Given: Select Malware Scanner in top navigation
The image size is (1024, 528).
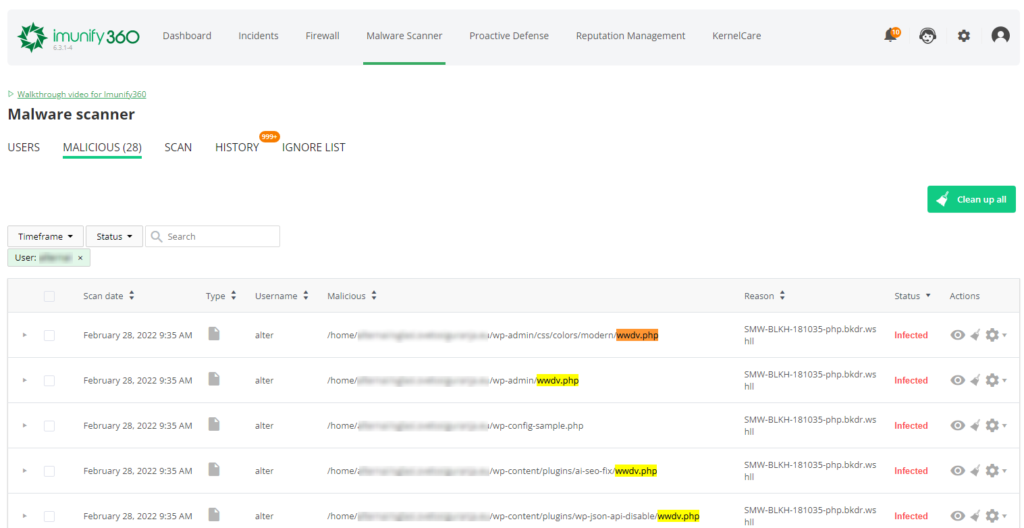Looking at the screenshot, I should pos(404,36).
